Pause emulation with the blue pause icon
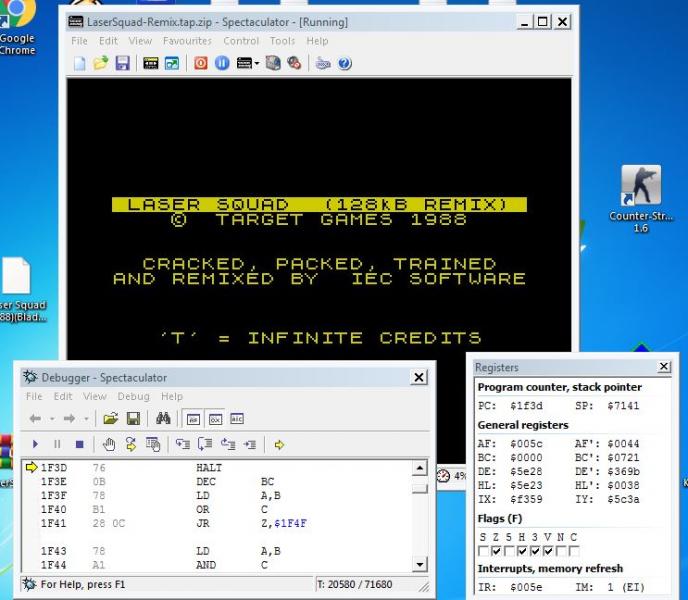This screenshot has height=600, width=688. (x=221, y=63)
